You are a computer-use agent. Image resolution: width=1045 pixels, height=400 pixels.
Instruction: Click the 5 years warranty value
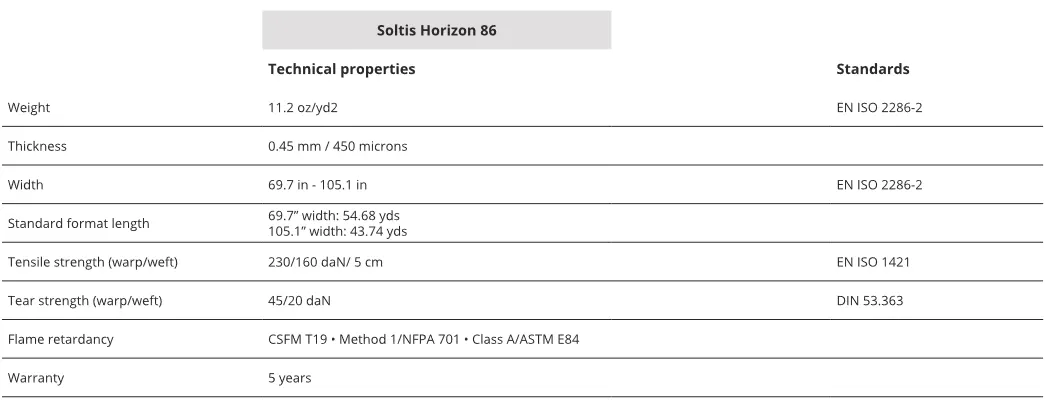289,379
